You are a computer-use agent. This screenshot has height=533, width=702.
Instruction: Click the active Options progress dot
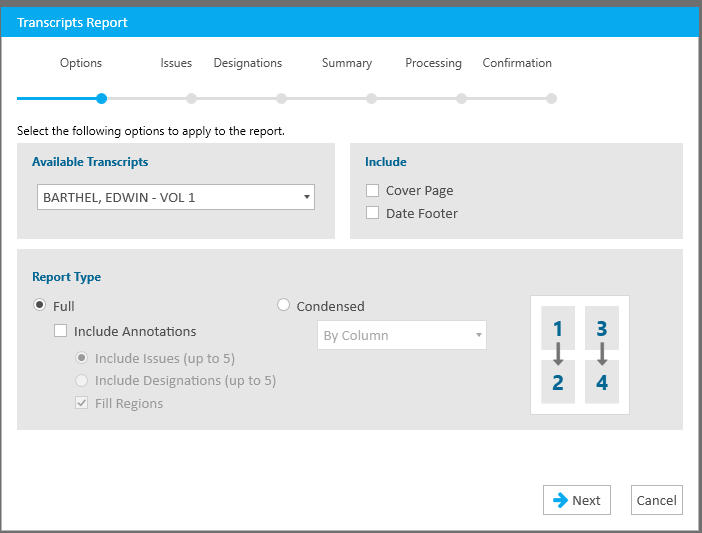tap(102, 98)
